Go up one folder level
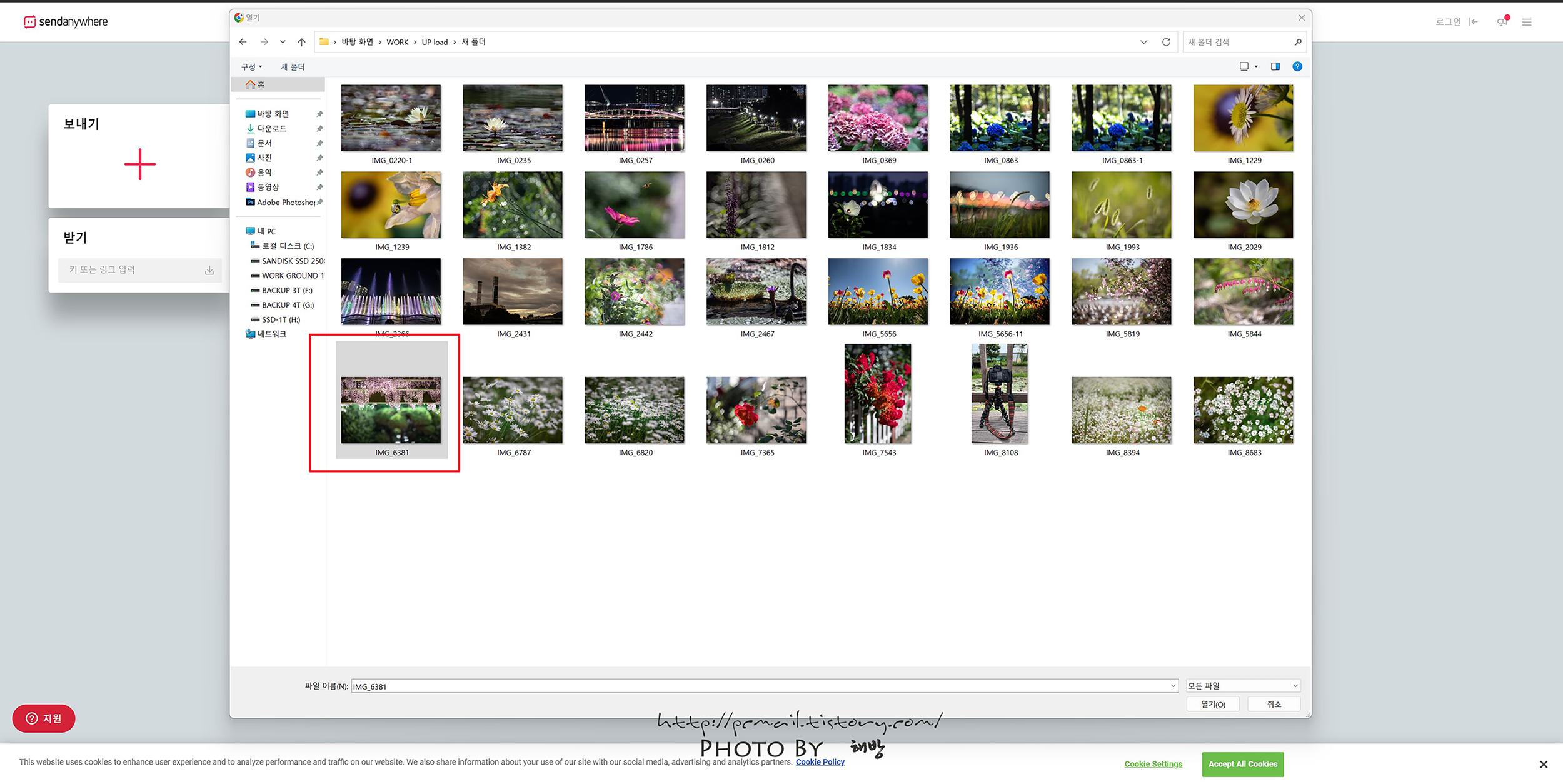Screen dimensions: 1563x784 pos(301,42)
